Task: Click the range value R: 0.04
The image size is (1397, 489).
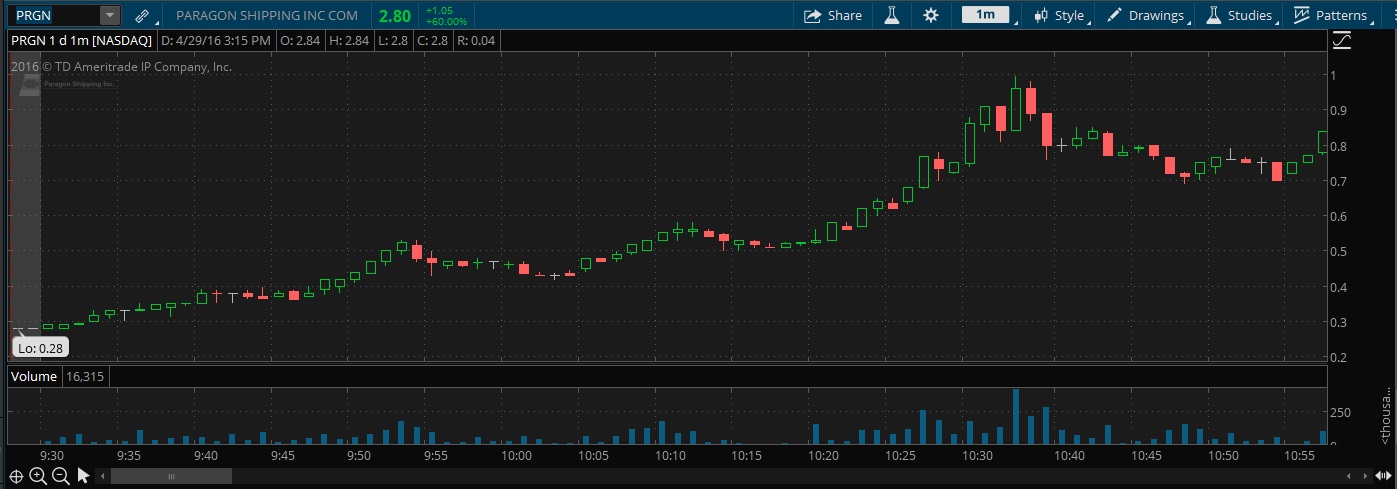Action: coord(476,41)
